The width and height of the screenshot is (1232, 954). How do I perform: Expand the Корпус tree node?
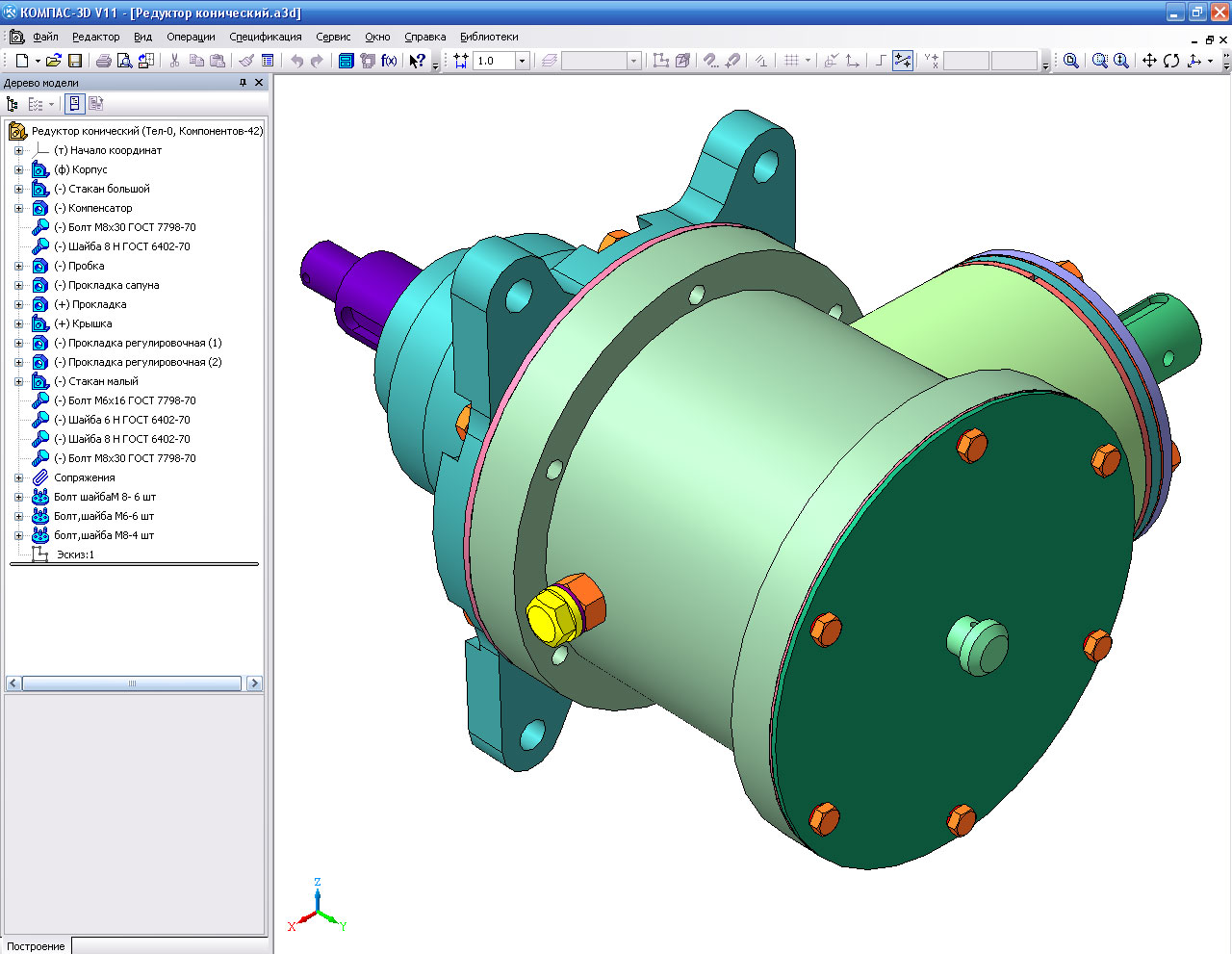click(x=18, y=169)
